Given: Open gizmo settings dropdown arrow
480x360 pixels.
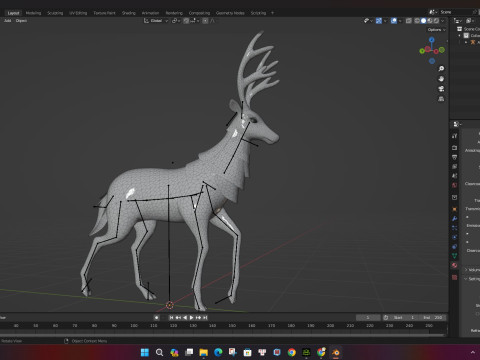Looking at the screenshot, I should pos(385,21).
